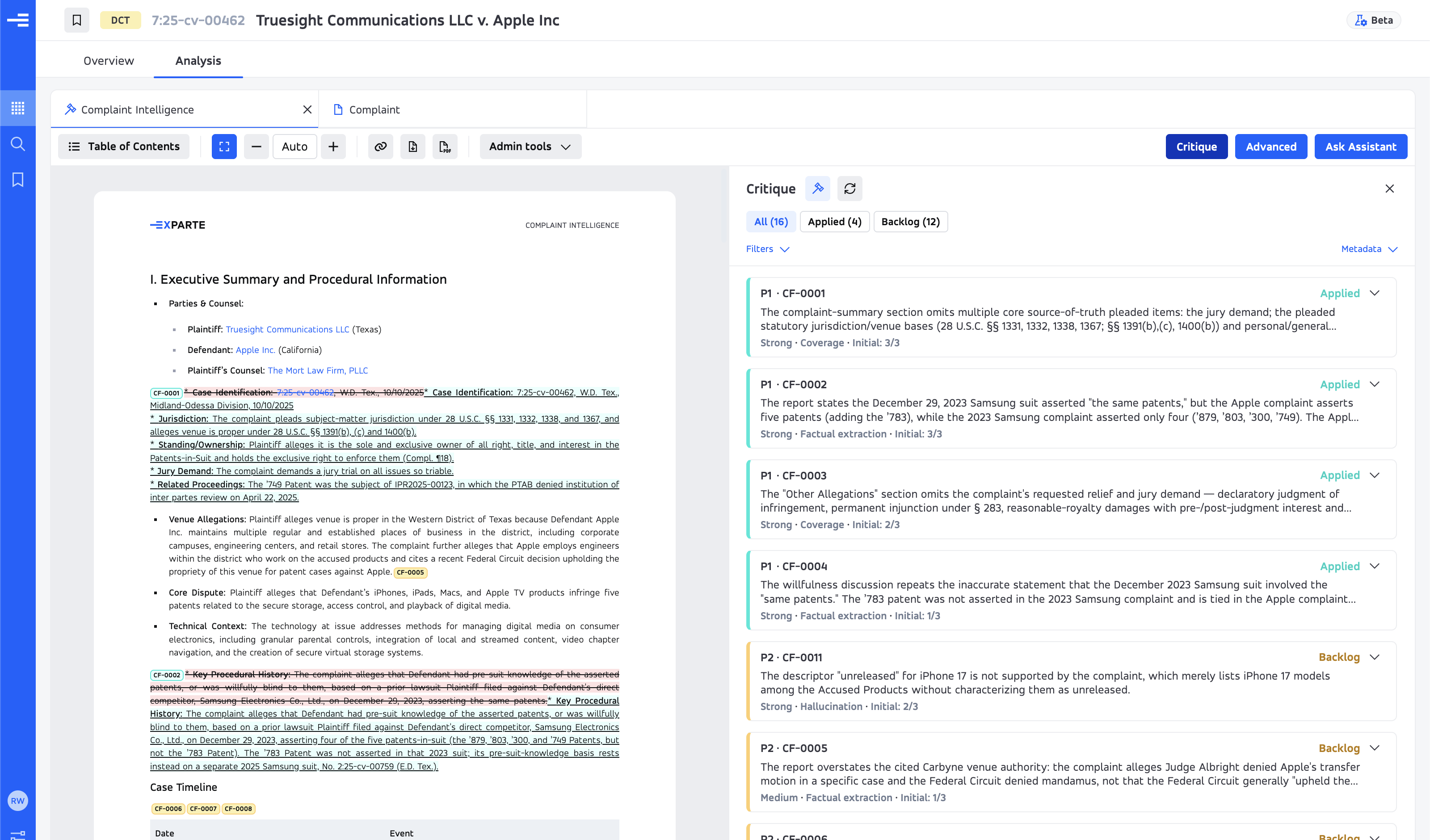
Task: Click the CF-0001 marker in document
Action: pos(166,393)
